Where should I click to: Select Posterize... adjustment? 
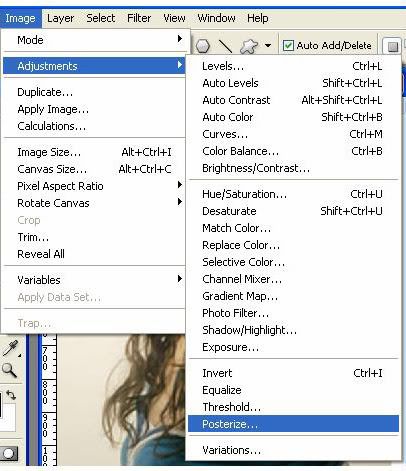click(293, 424)
